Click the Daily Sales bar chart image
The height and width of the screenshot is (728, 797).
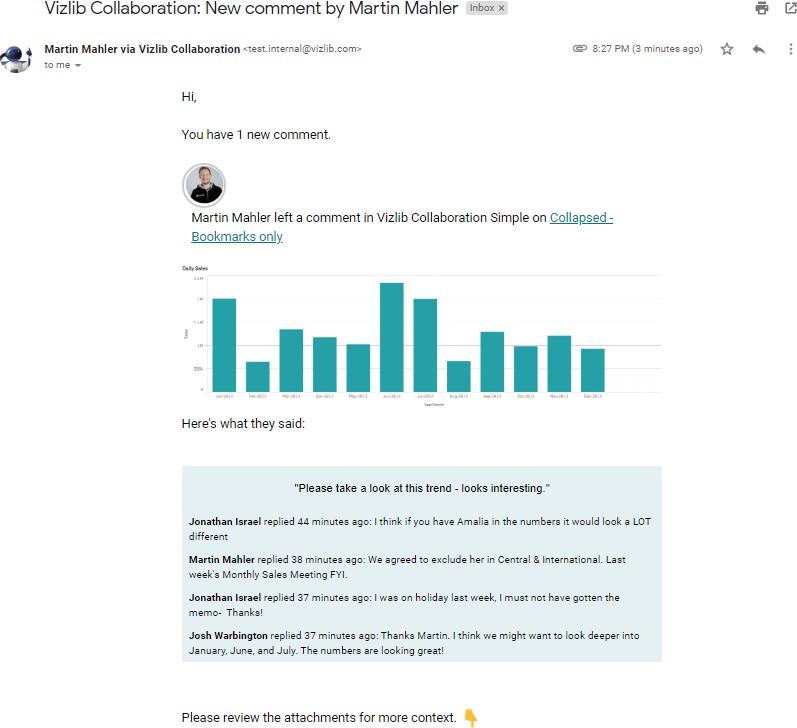(x=422, y=336)
